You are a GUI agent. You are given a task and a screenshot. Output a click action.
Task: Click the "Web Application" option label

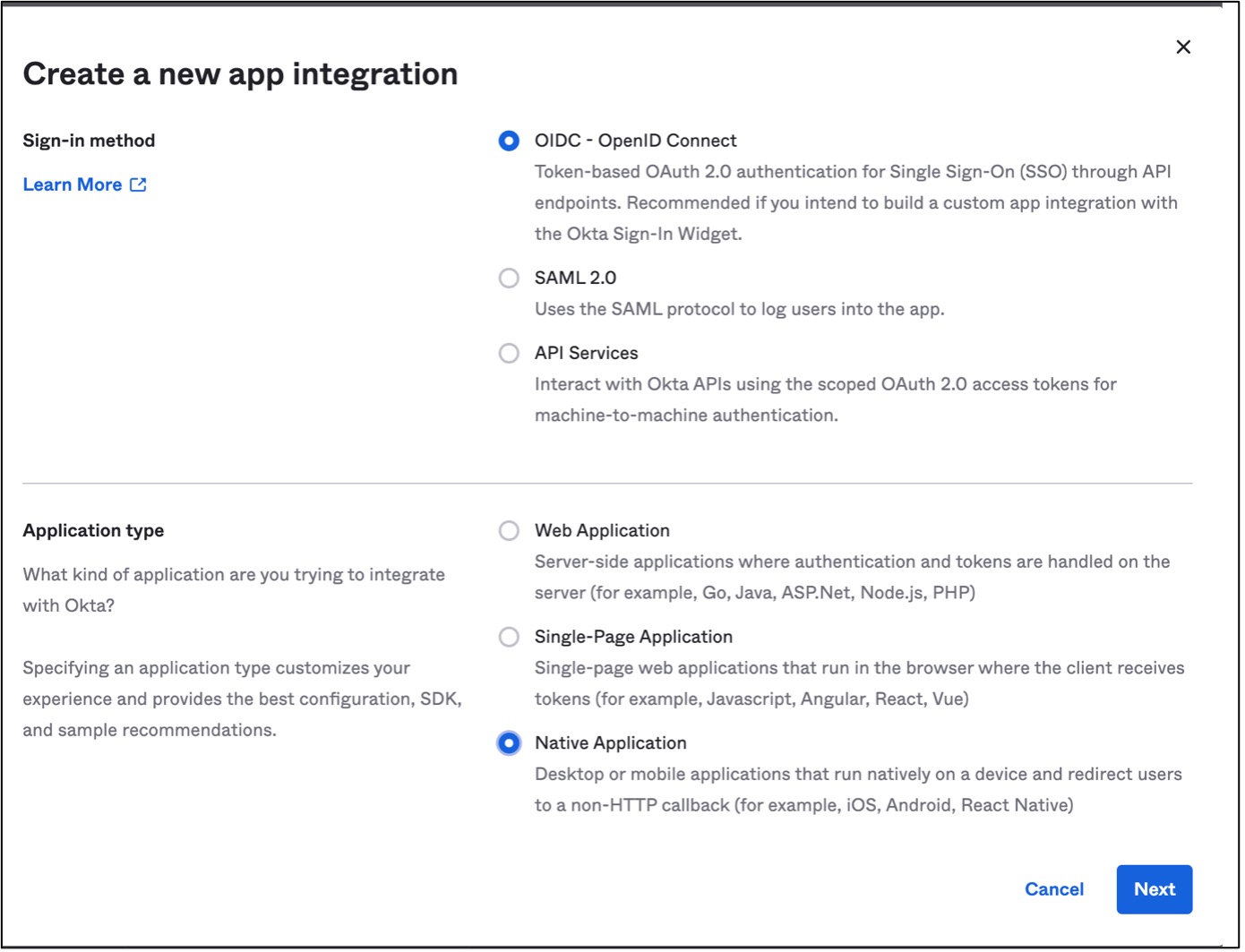click(x=602, y=530)
